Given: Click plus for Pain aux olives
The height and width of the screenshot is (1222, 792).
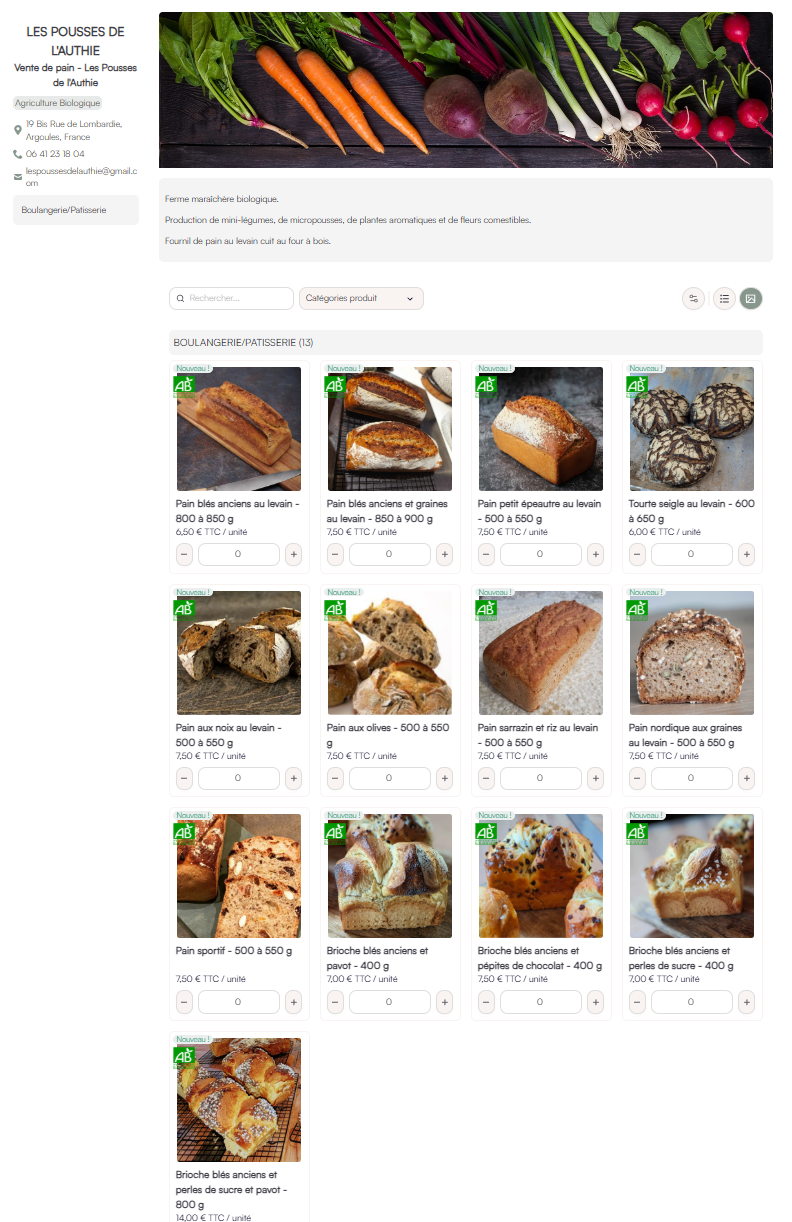Looking at the screenshot, I should pyautogui.click(x=444, y=777).
